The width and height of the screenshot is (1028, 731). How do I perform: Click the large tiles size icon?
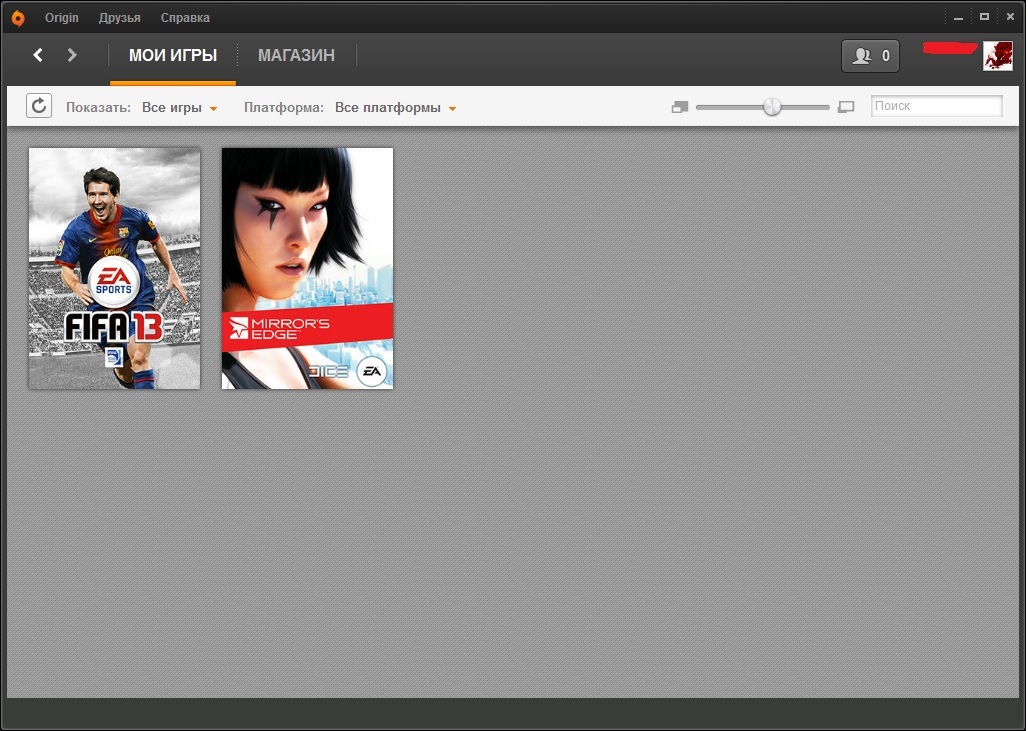tap(846, 107)
